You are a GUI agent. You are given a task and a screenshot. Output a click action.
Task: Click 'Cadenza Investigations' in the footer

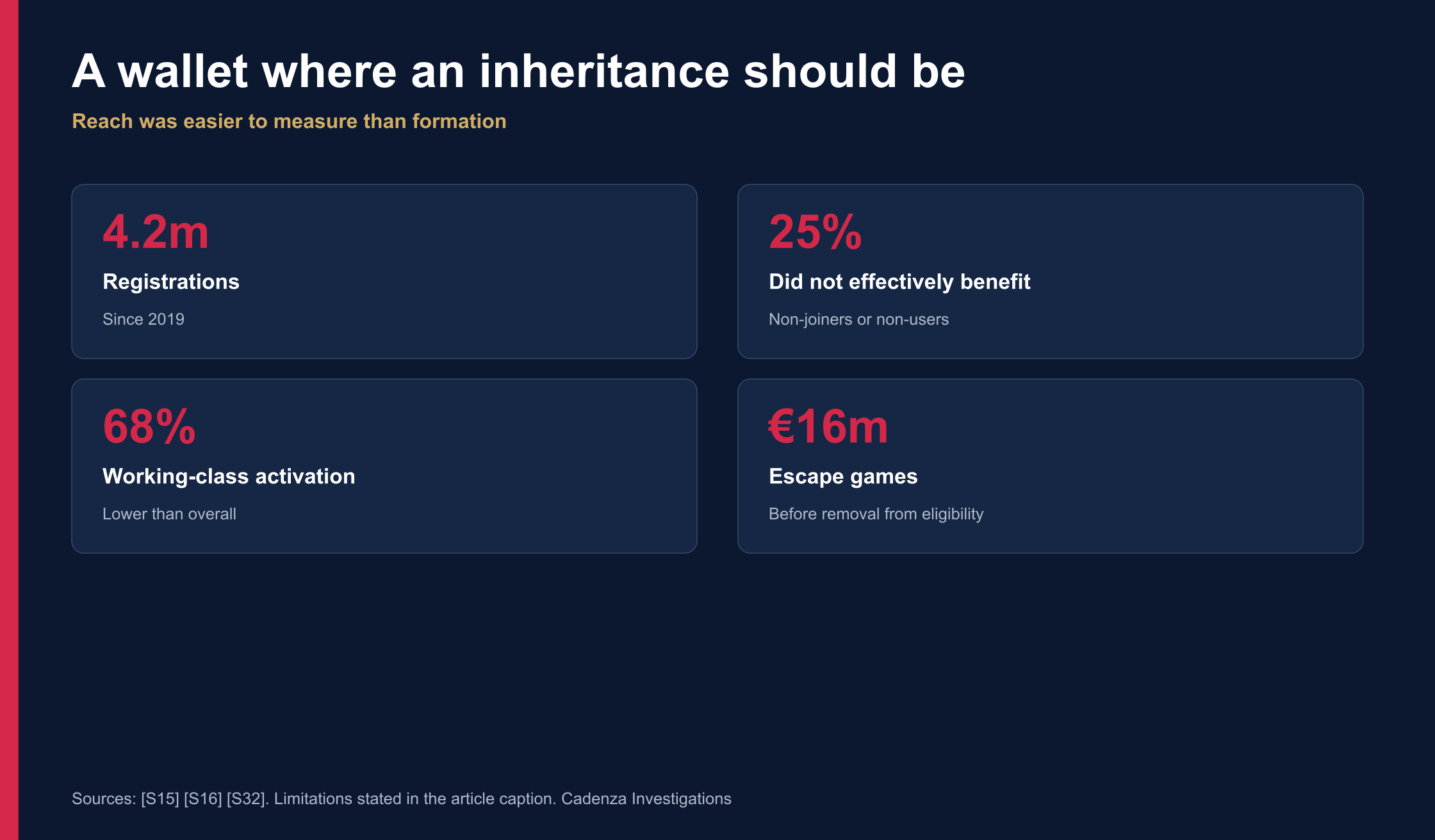tap(646, 799)
